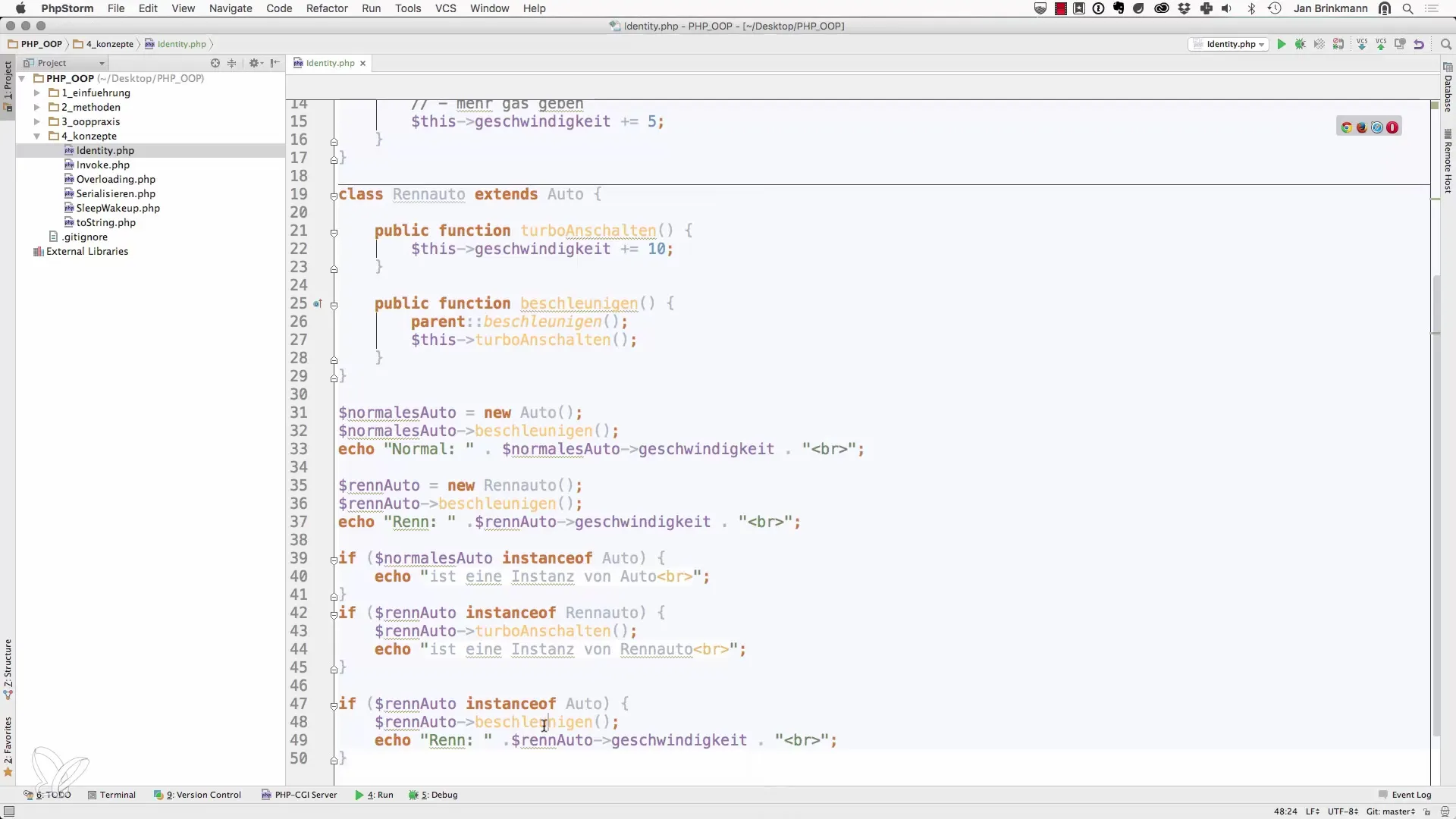The height and width of the screenshot is (819, 1456).
Task: Collapse the 4_konzepte folder
Action: [x=36, y=136]
